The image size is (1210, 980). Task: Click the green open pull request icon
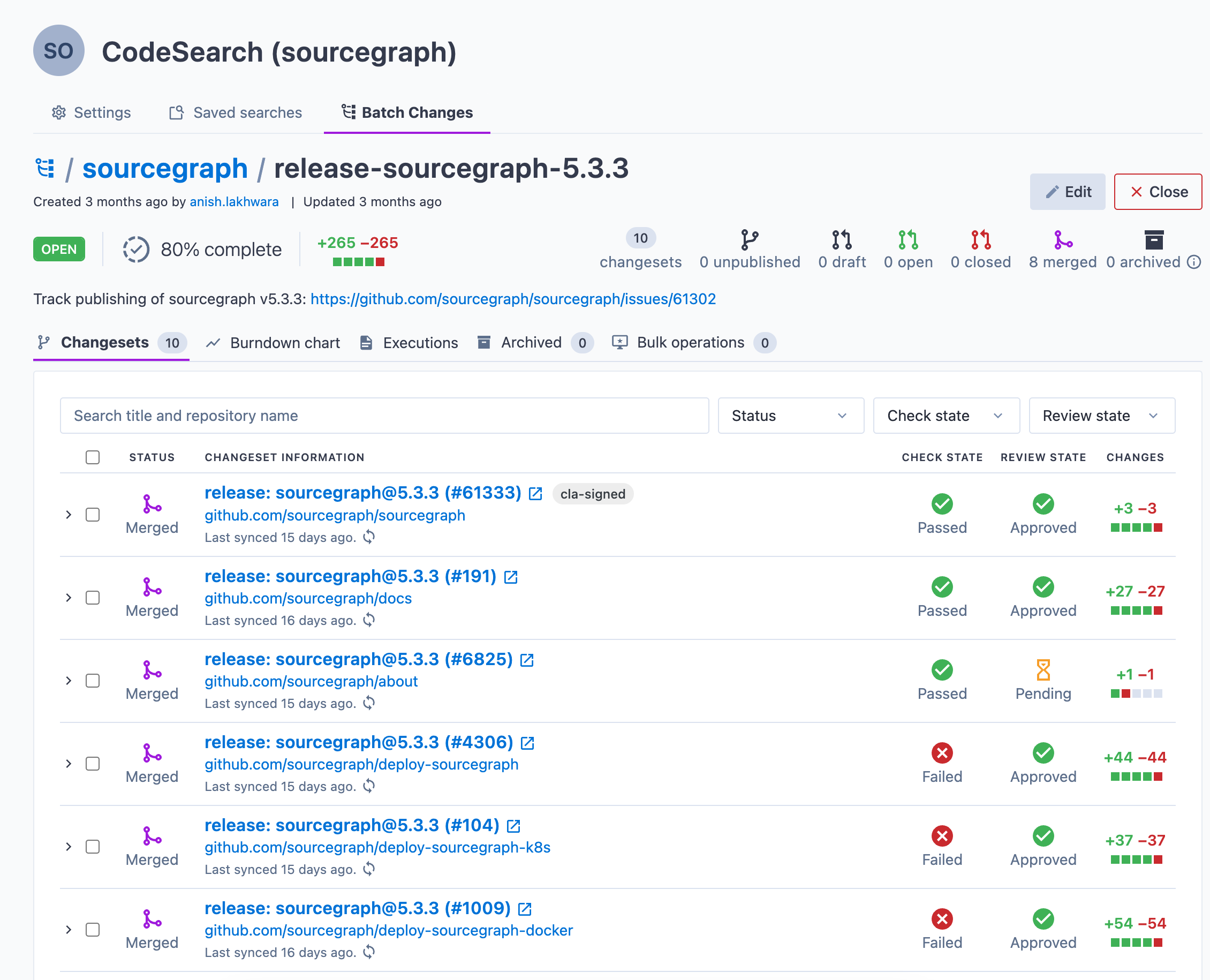908,239
